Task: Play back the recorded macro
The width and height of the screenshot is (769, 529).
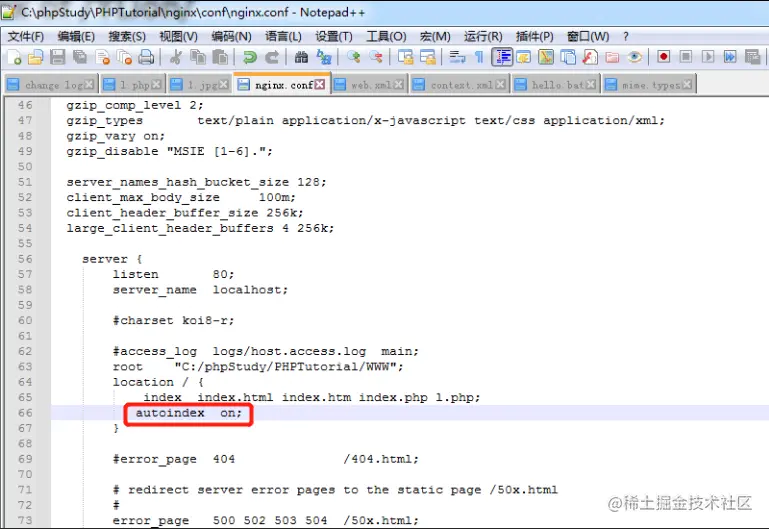Action: coord(708,57)
